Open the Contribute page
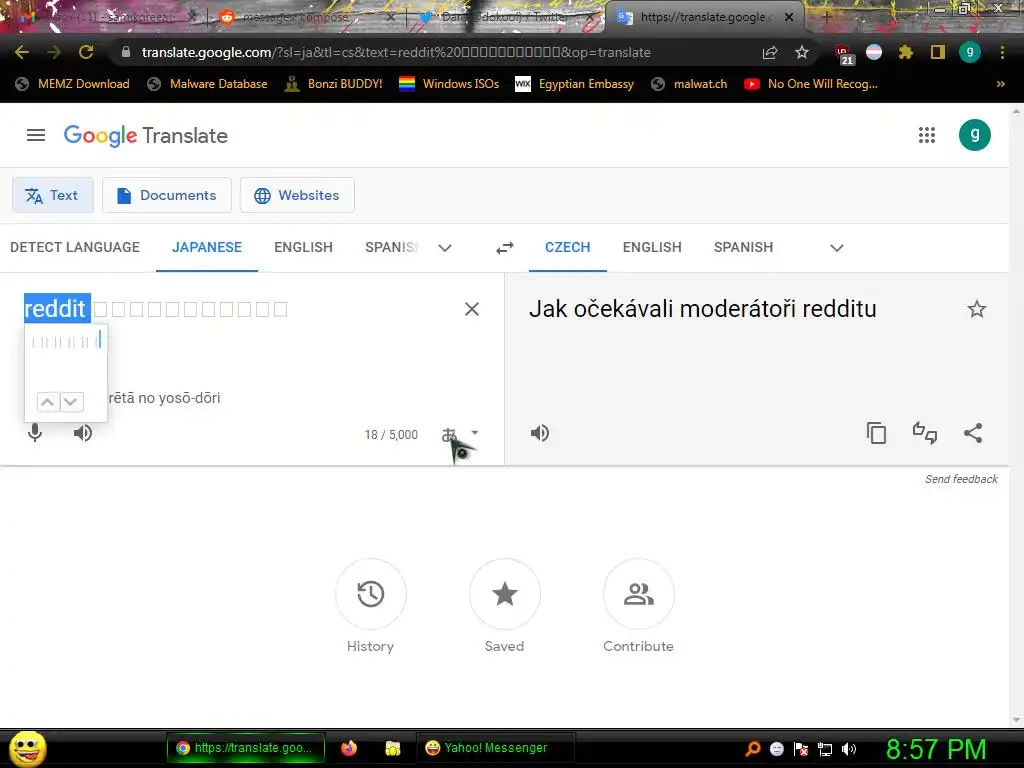 [639, 594]
